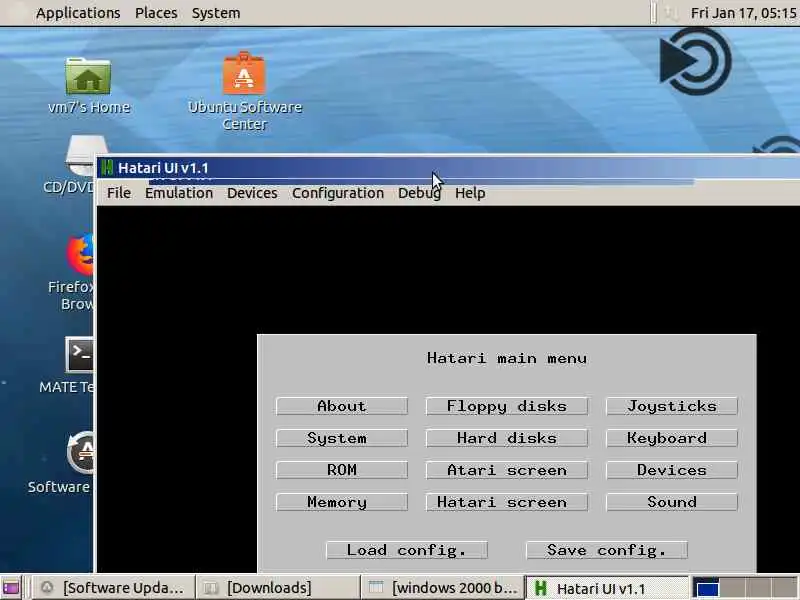Click the Load config. button
This screenshot has height=600, width=800.
[x=407, y=550]
